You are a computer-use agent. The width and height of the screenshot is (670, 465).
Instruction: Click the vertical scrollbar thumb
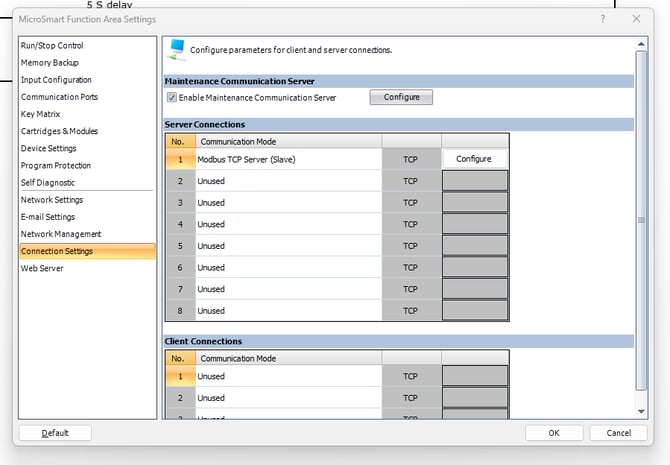[x=641, y=220]
